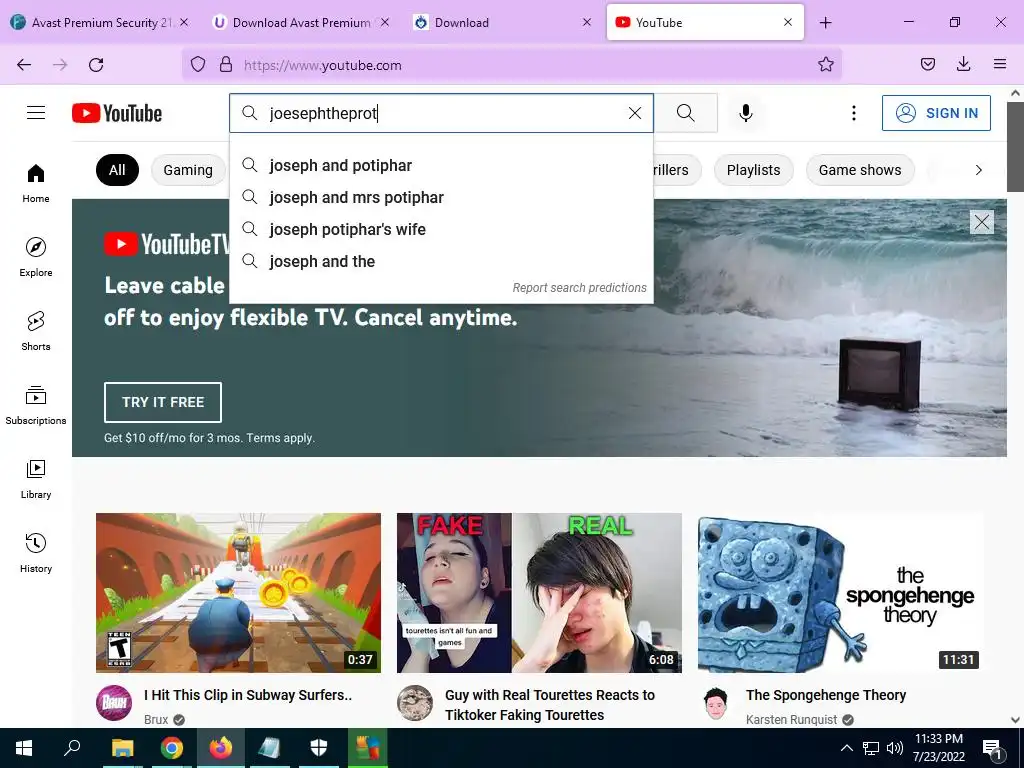
Task: Click the magnifier search button
Action: tap(686, 113)
